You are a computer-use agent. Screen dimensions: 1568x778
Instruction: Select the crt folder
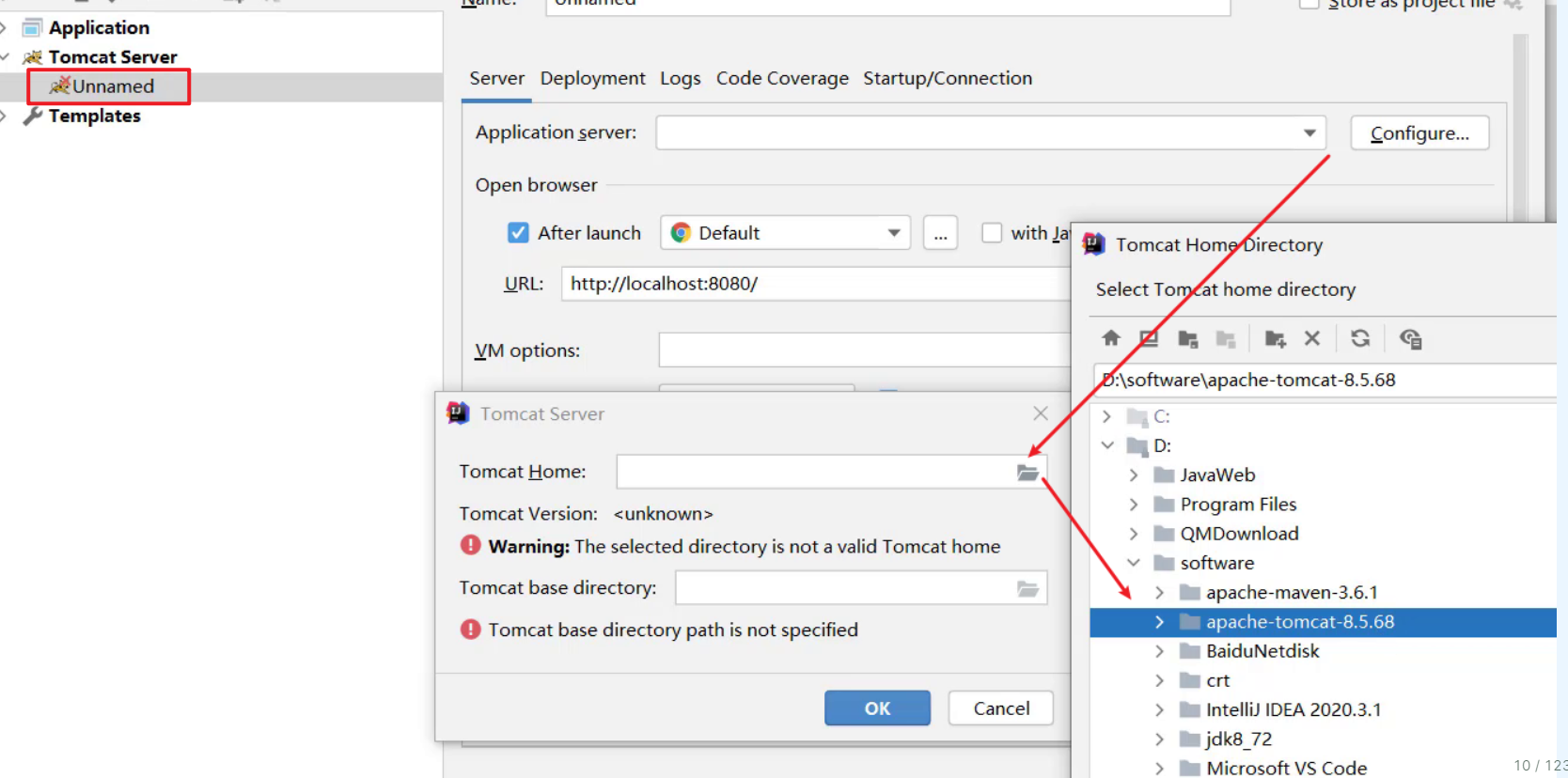tap(1217, 680)
